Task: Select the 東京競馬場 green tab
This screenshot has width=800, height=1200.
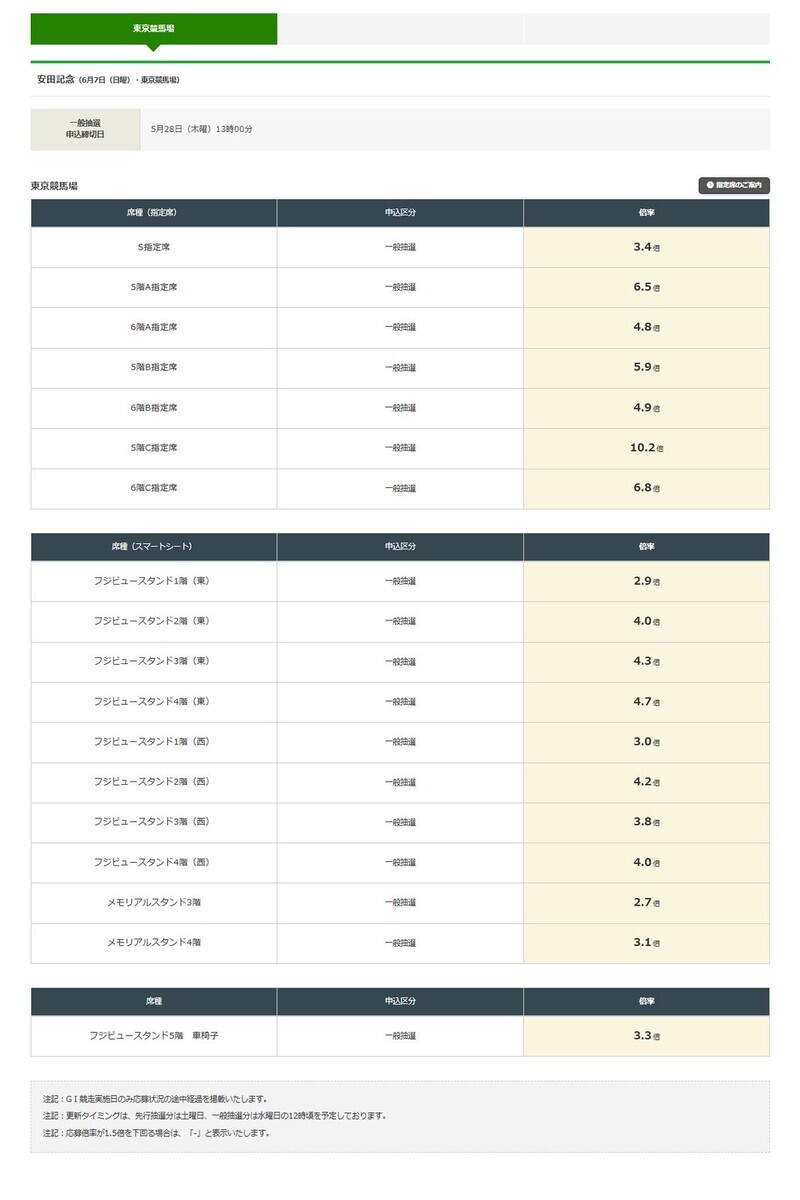Action: (x=154, y=29)
